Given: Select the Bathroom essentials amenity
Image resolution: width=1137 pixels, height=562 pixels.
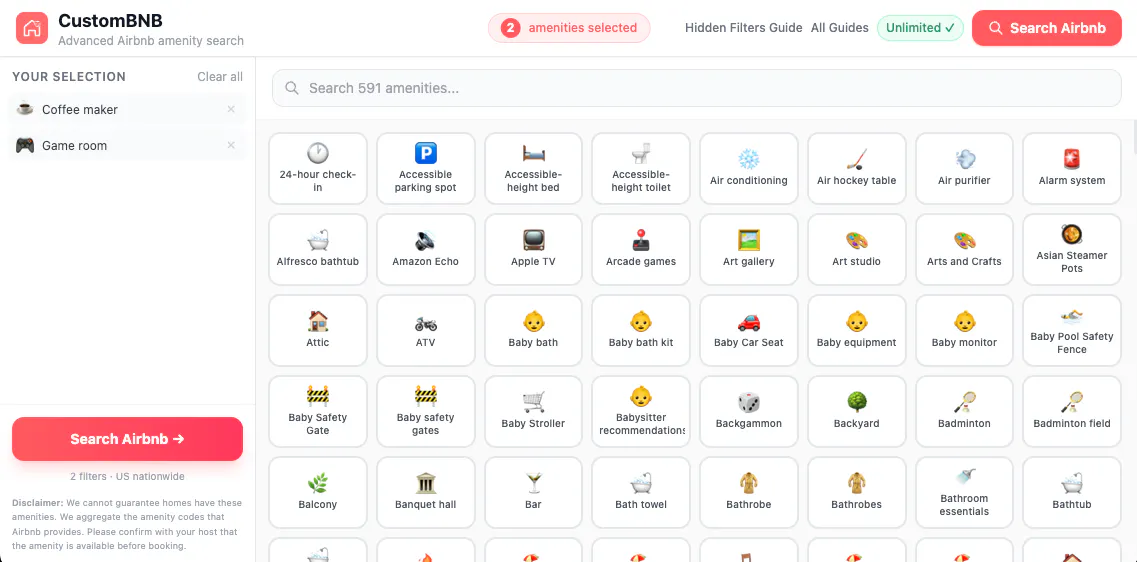Looking at the screenshot, I should [x=964, y=492].
